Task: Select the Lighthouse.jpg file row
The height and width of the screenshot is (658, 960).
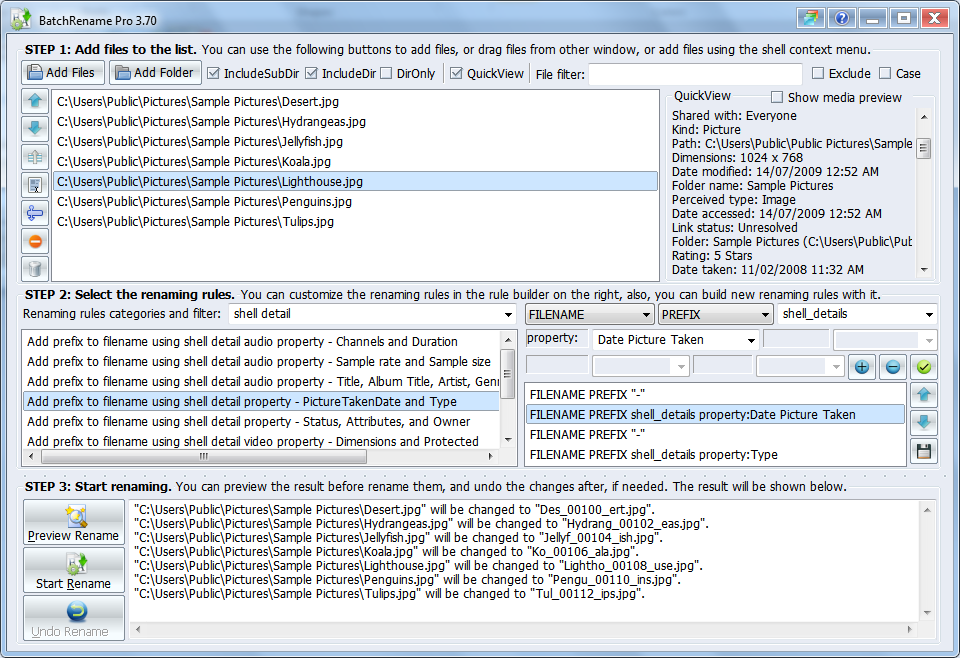Action: tap(355, 182)
